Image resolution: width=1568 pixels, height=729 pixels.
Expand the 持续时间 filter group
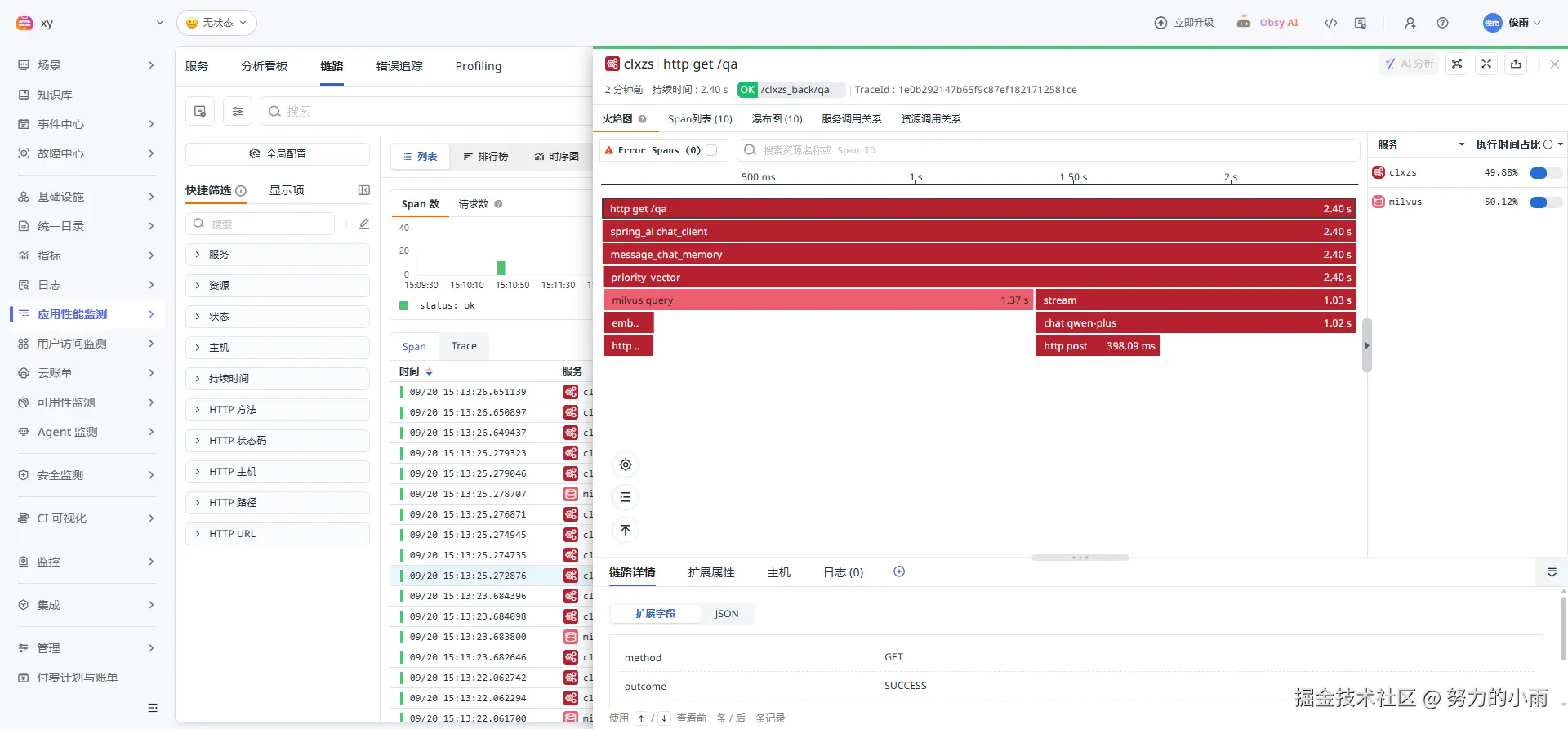click(x=278, y=379)
